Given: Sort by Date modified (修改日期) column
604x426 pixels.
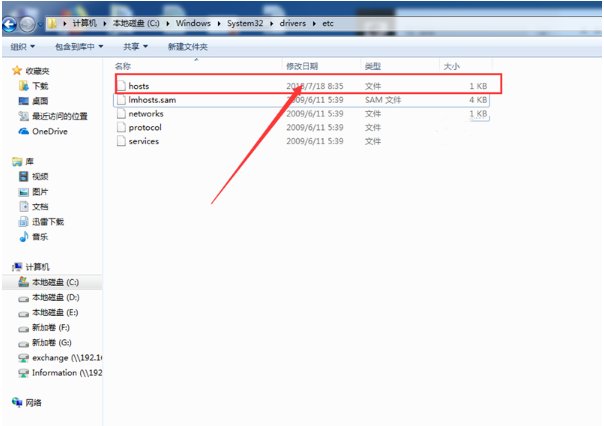Looking at the screenshot, I should point(304,66).
